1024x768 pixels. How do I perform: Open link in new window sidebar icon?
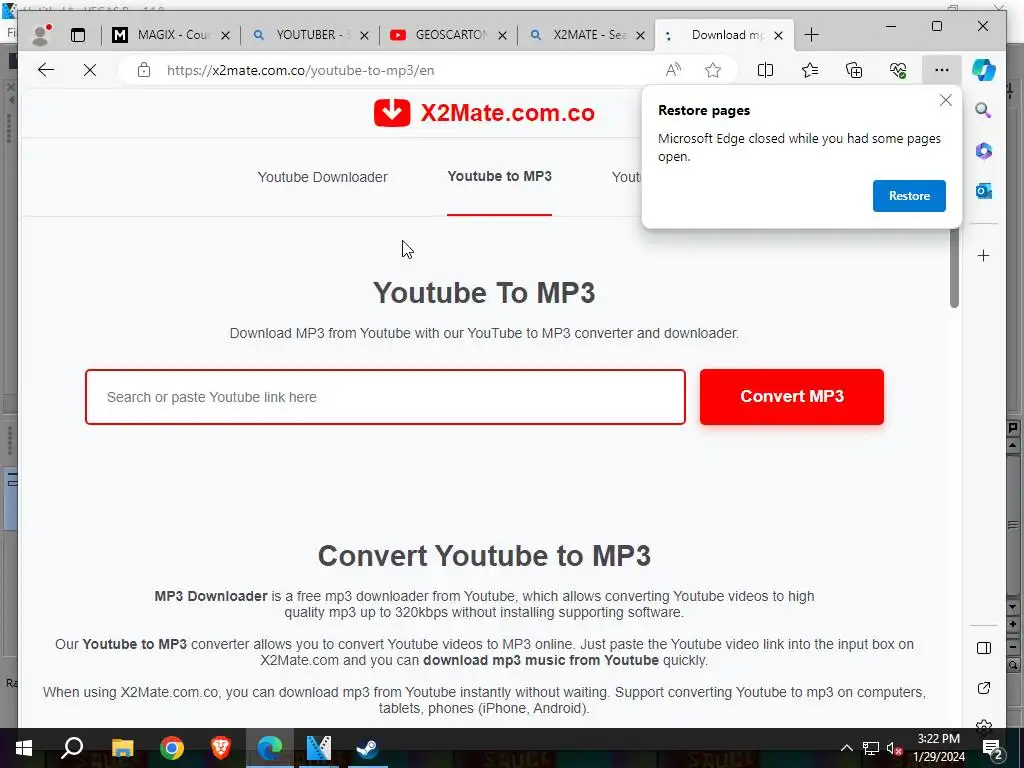coord(984,688)
